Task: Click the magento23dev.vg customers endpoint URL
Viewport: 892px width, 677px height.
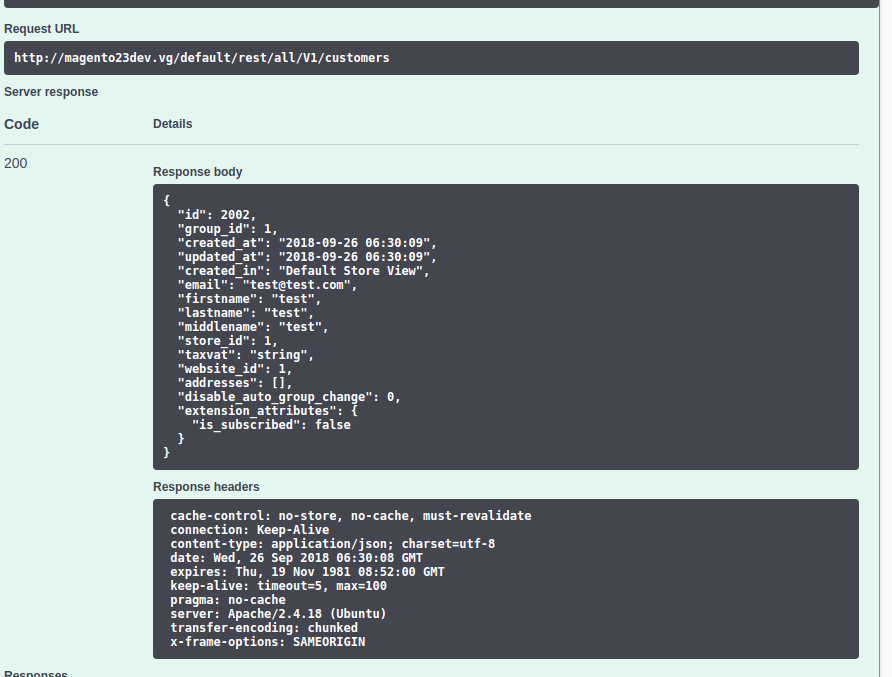Action: [x=200, y=57]
